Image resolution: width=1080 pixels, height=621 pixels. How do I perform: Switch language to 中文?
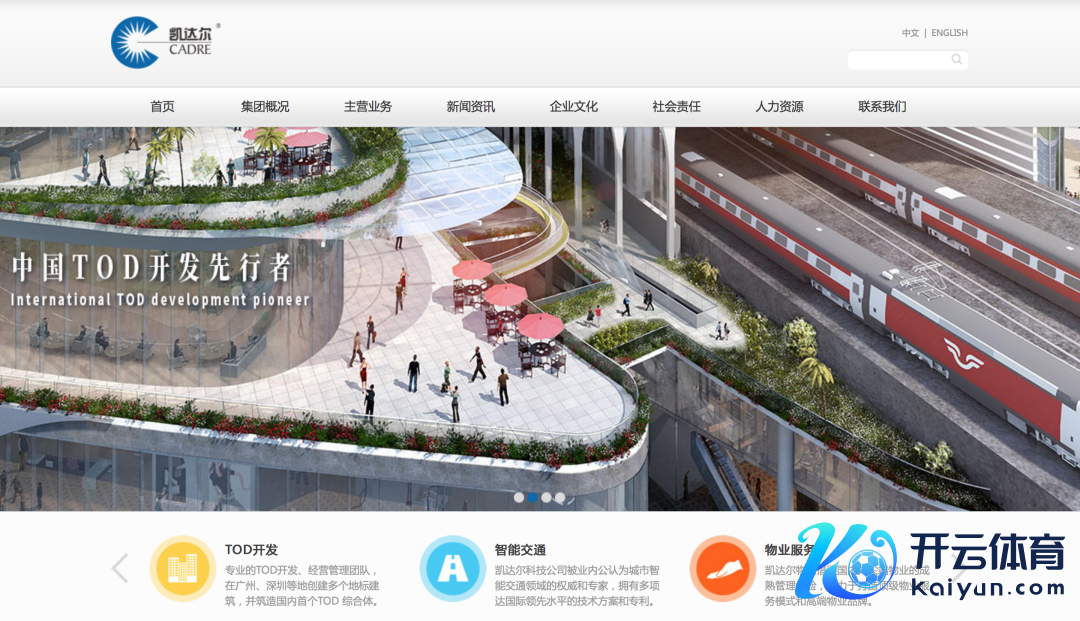pos(910,33)
